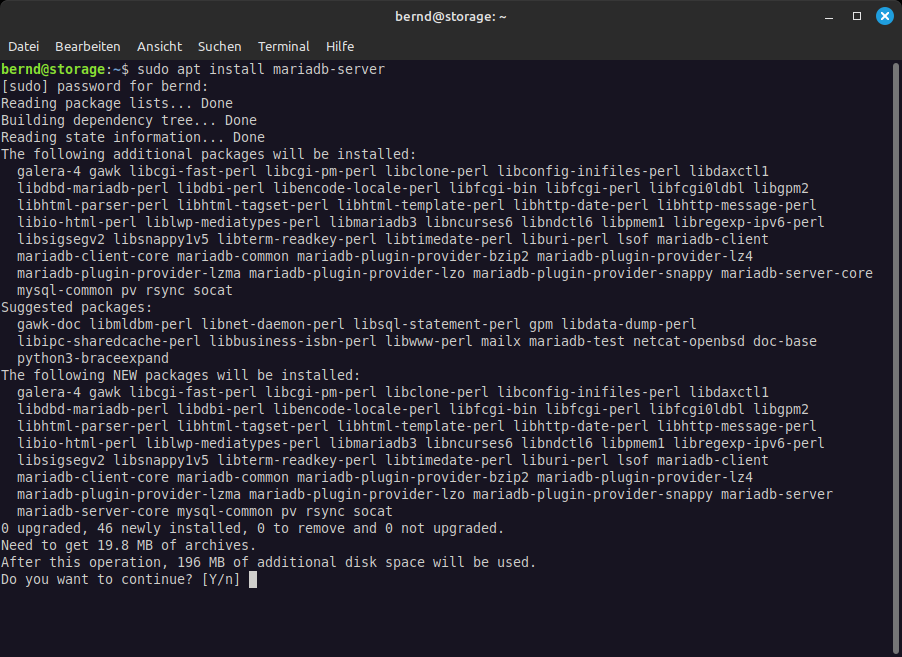Minimize the terminal window

tap(829, 17)
